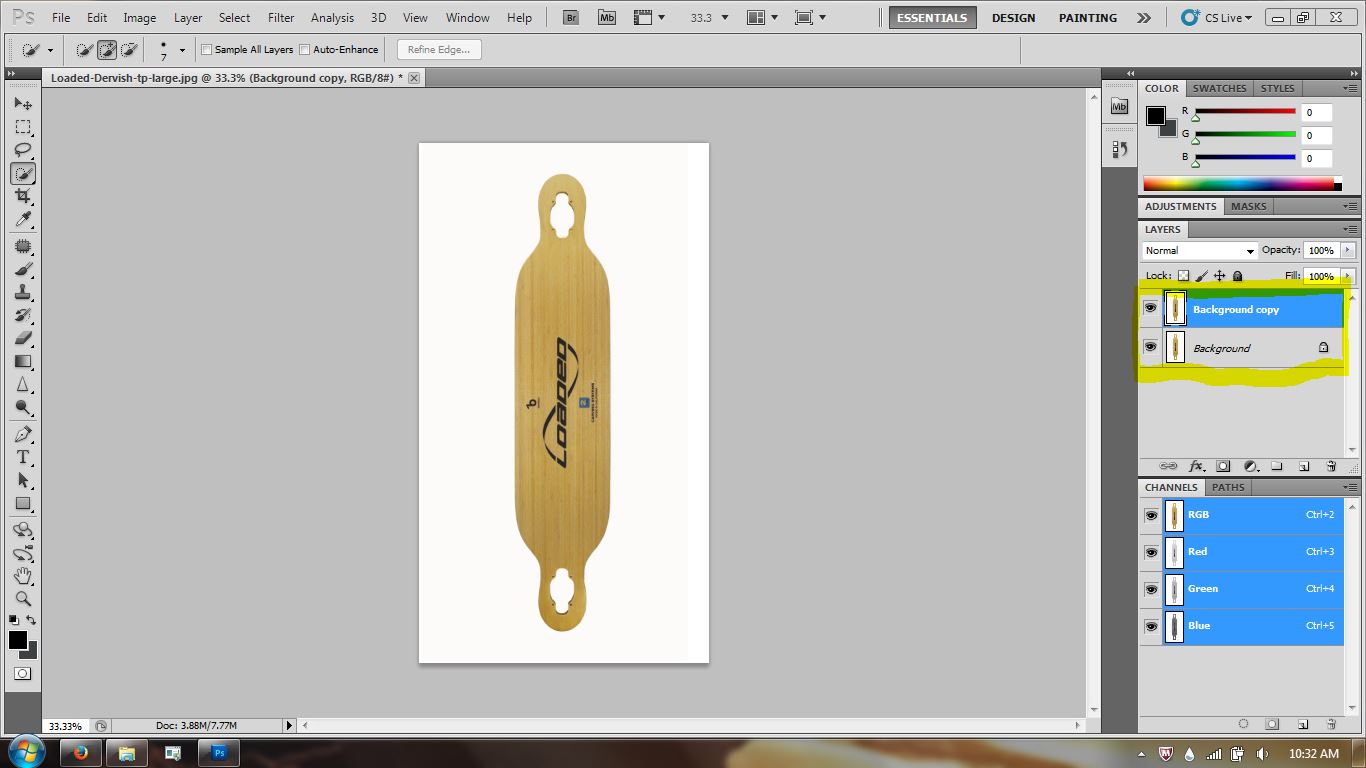The width and height of the screenshot is (1366, 768).
Task: Open the layer blending mode dropdown
Action: [x=1198, y=250]
